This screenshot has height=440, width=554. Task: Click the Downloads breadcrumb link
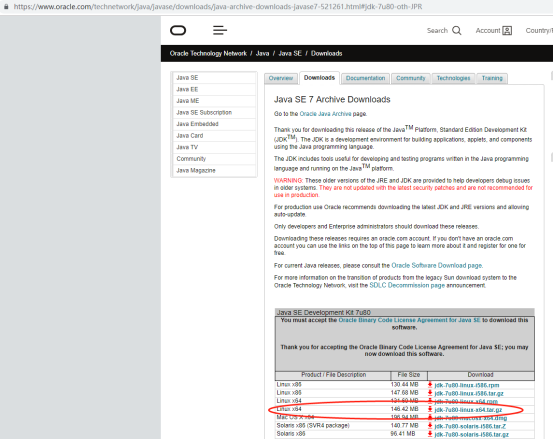(x=326, y=53)
